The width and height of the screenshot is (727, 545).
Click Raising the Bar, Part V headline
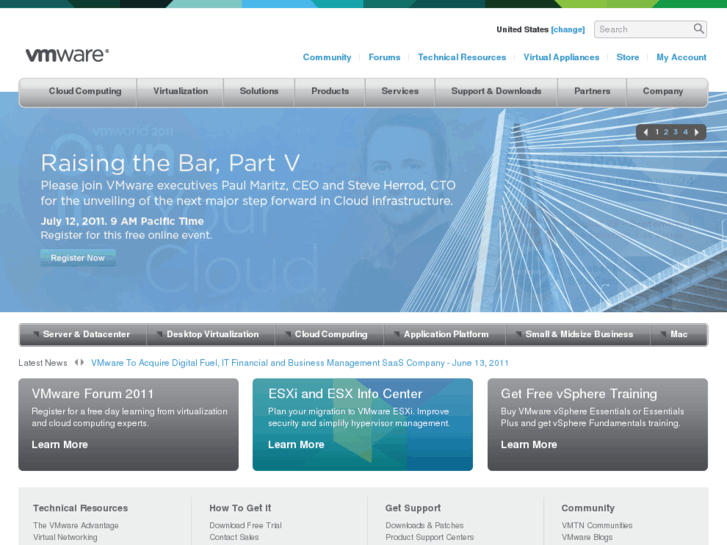click(x=170, y=163)
